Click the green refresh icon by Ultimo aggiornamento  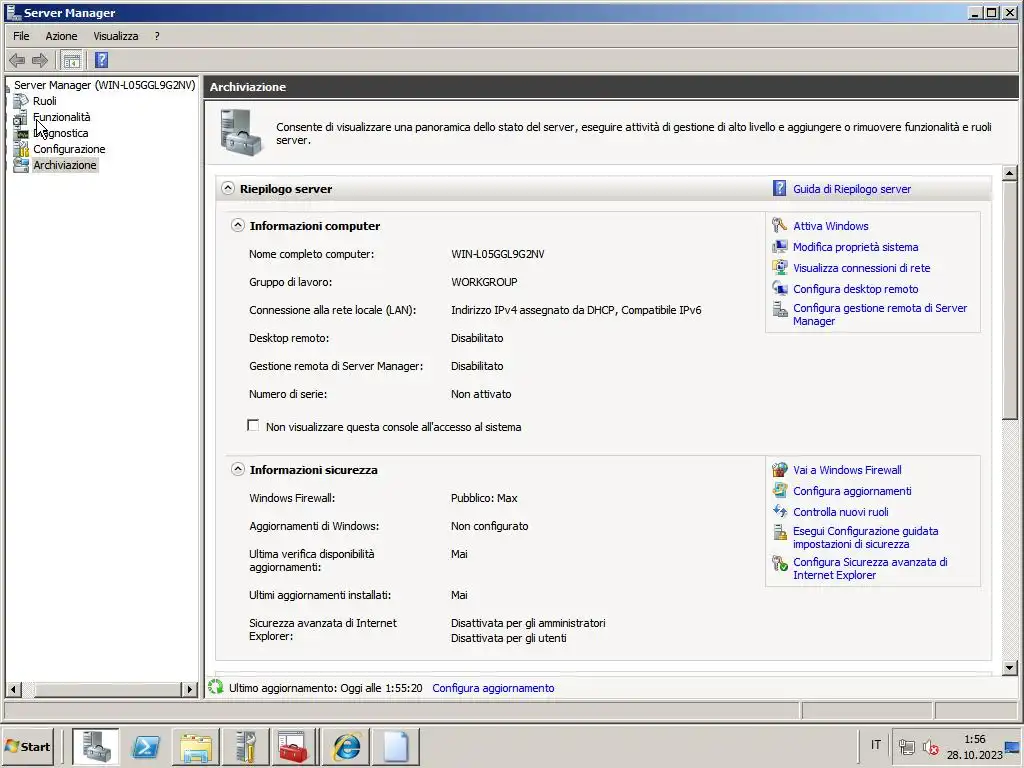216,687
